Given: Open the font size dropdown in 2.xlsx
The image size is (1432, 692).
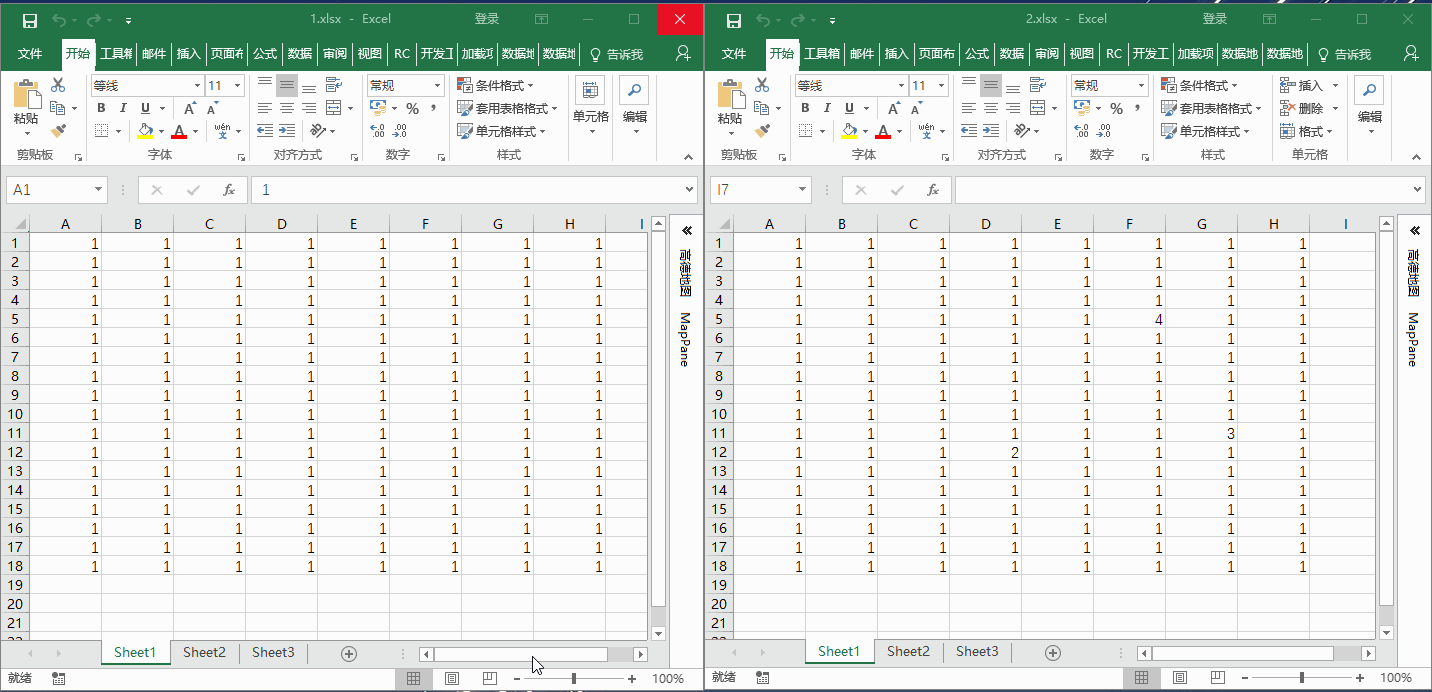Looking at the screenshot, I should click(x=942, y=86).
